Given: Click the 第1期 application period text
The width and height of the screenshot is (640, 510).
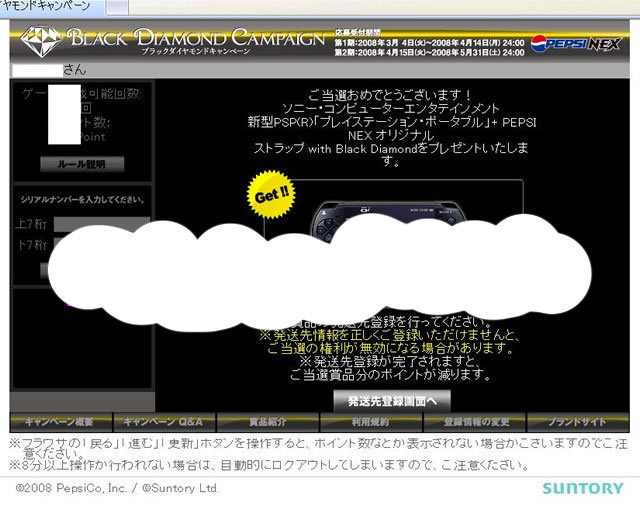Looking at the screenshot, I should 429,43.
